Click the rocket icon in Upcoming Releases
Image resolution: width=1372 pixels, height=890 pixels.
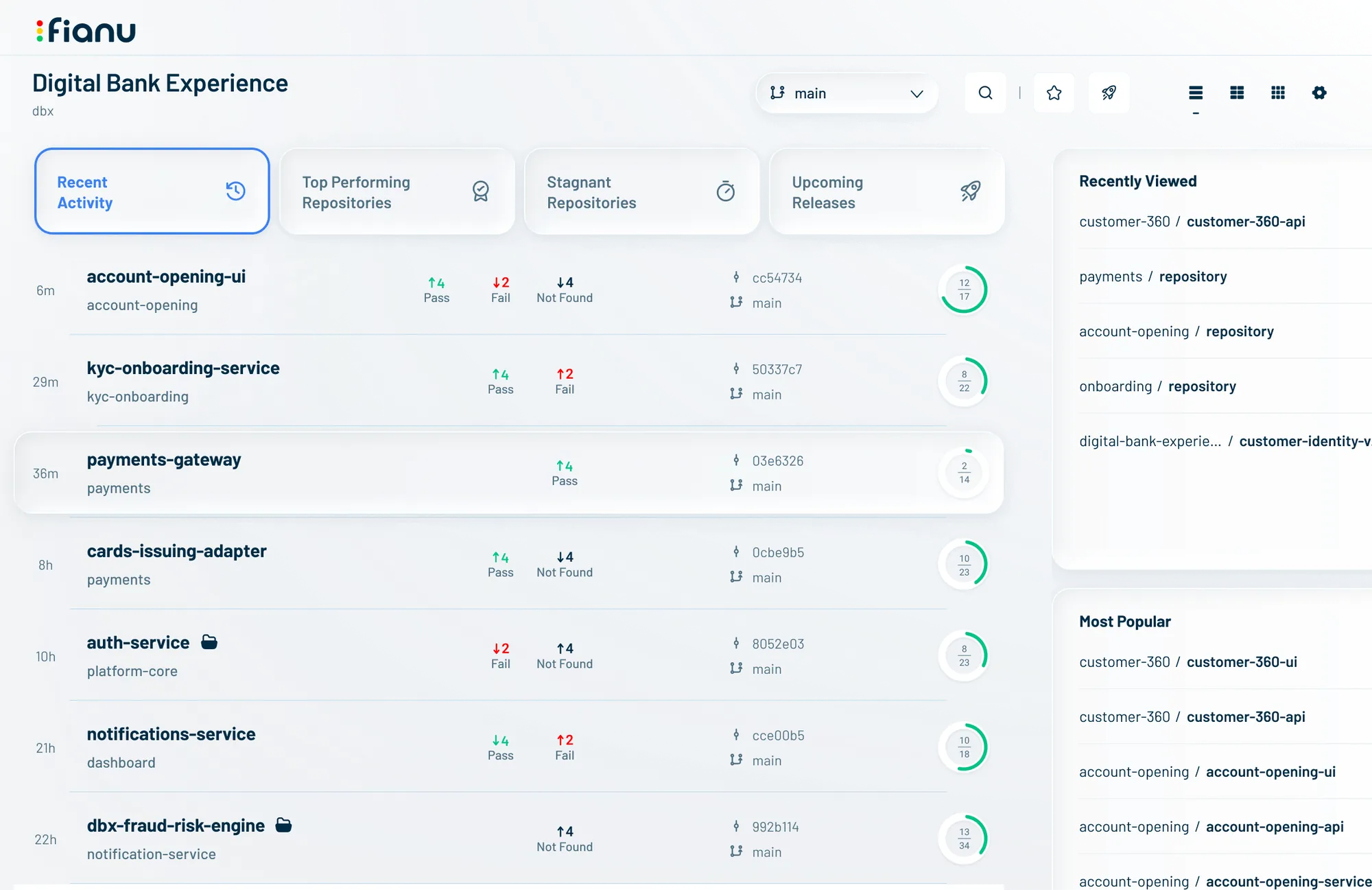coord(970,191)
